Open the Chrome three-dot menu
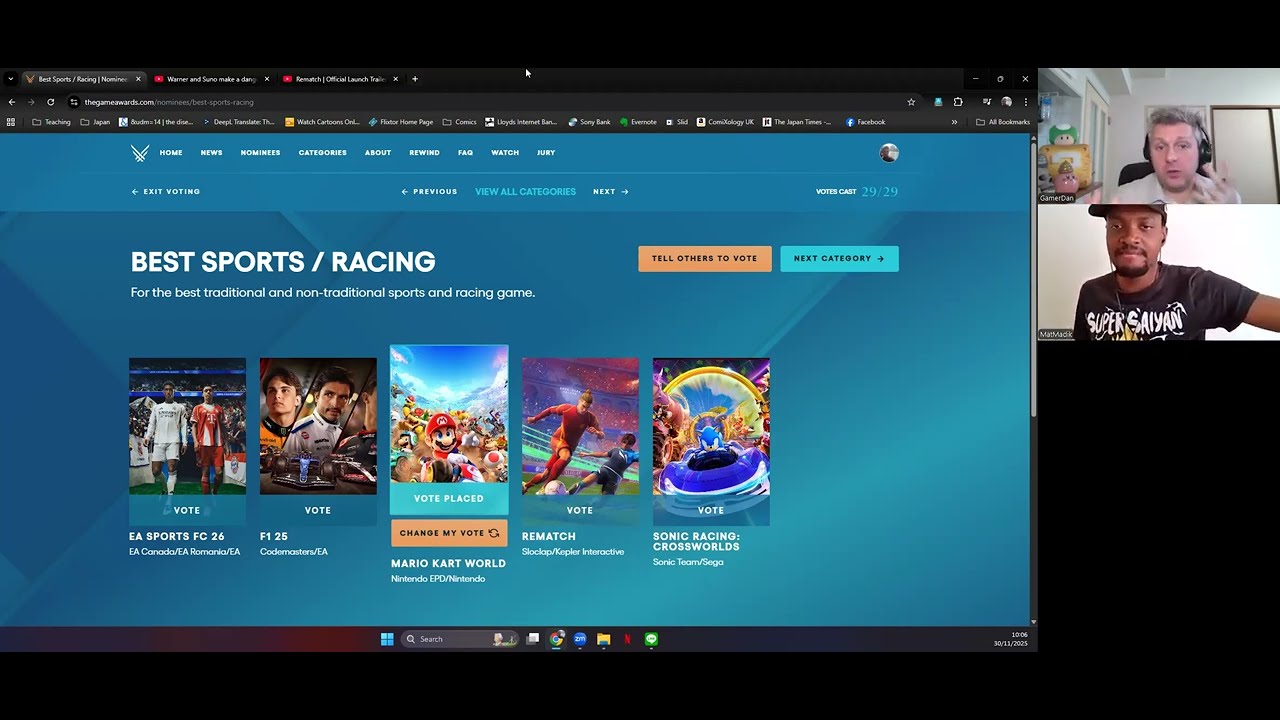Viewport: 1280px width, 720px height. click(1025, 102)
